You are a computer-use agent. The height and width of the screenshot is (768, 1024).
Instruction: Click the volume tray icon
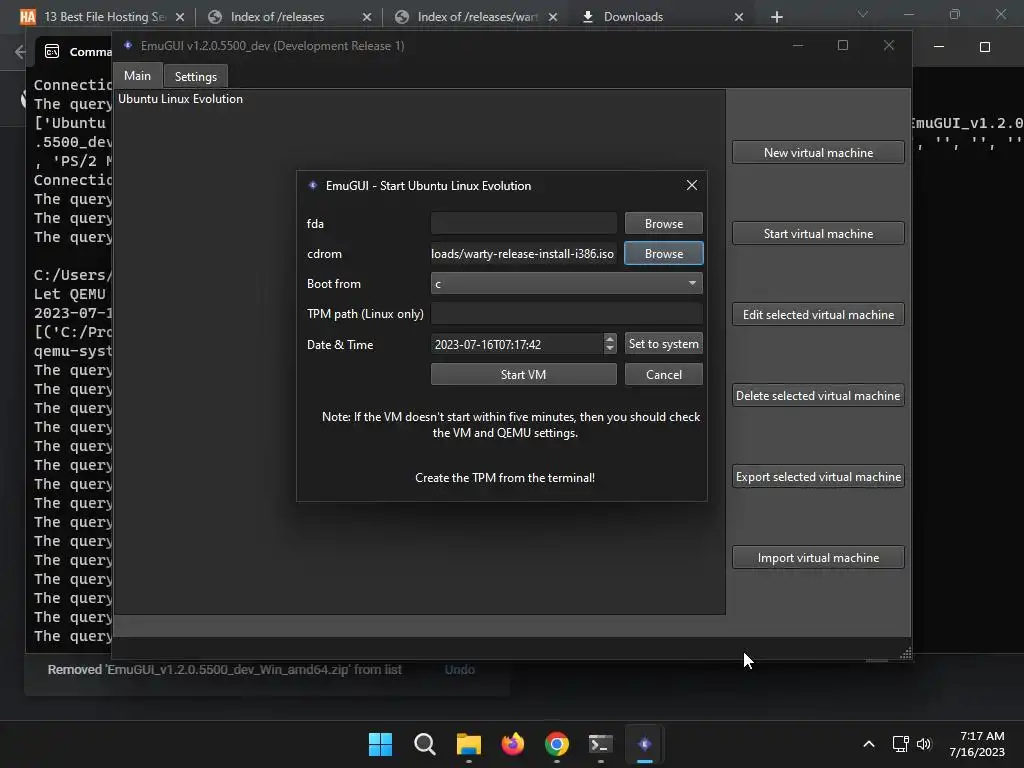click(x=924, y=744)
